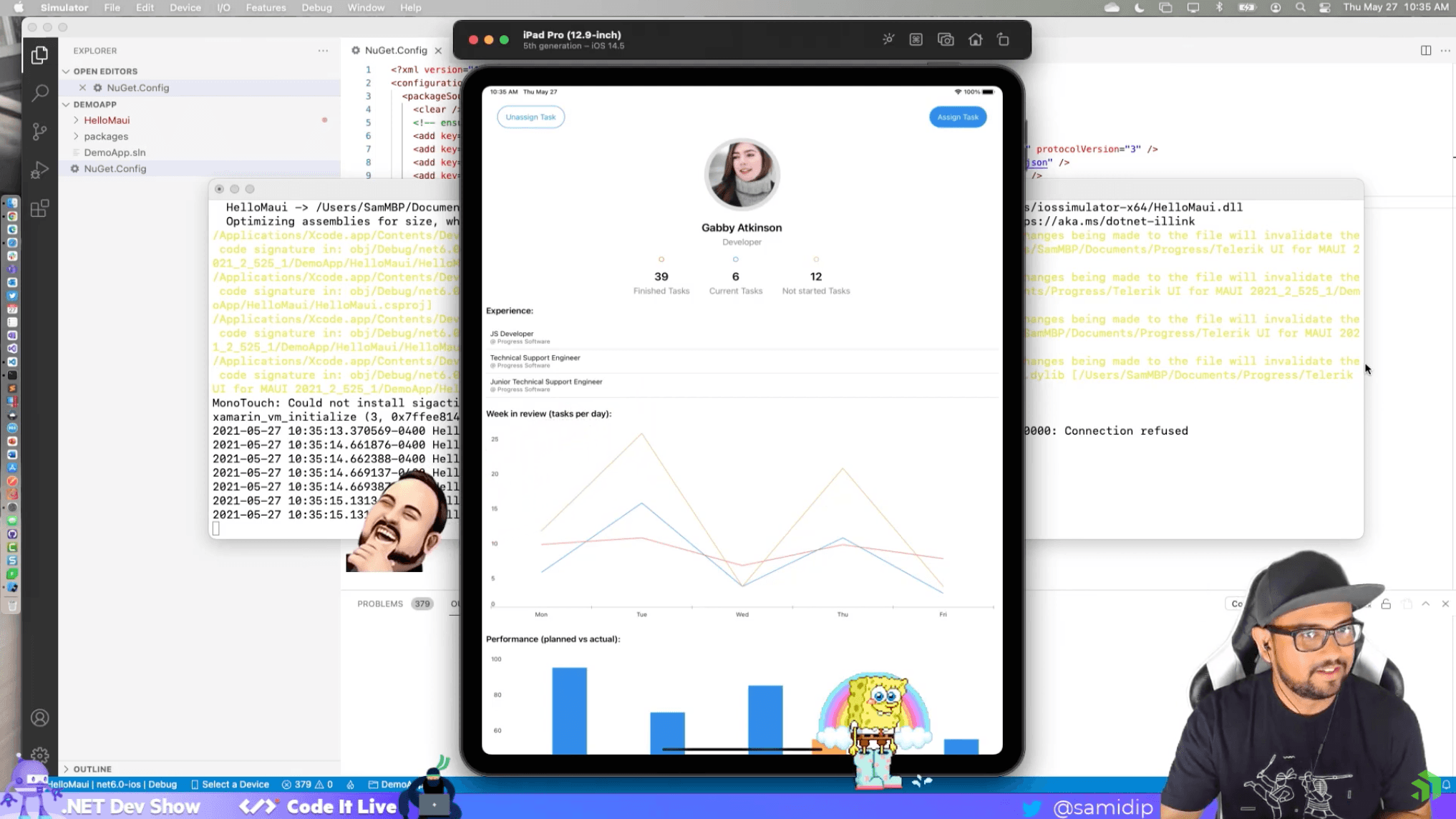Image resolution: width=1456 pixels, height=819 pixels.
Task: Switch to the PROBLEMS panel tab
Action: click(380, 604)
